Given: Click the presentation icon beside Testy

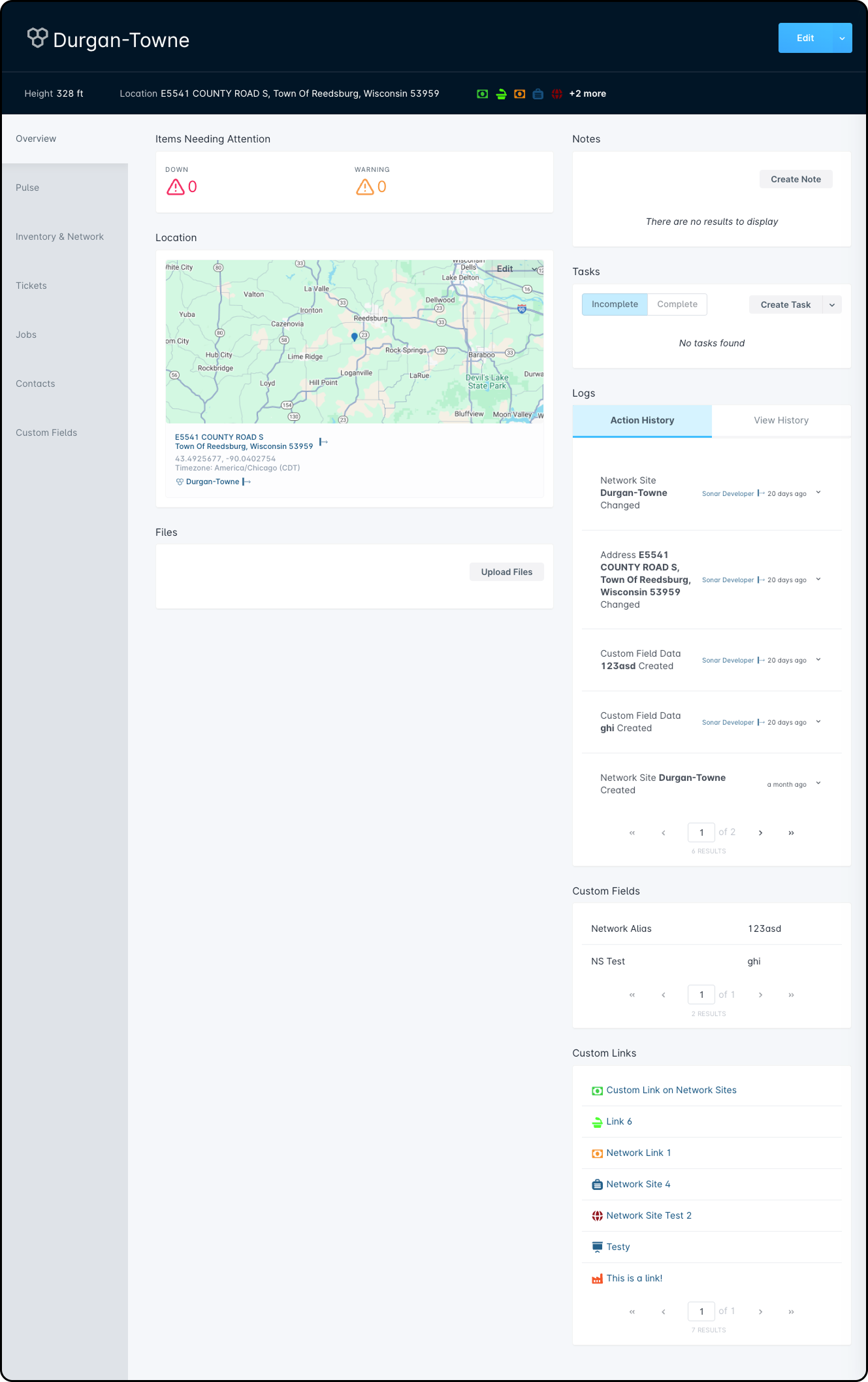Looking at the screenshot, I should 597,1247.
